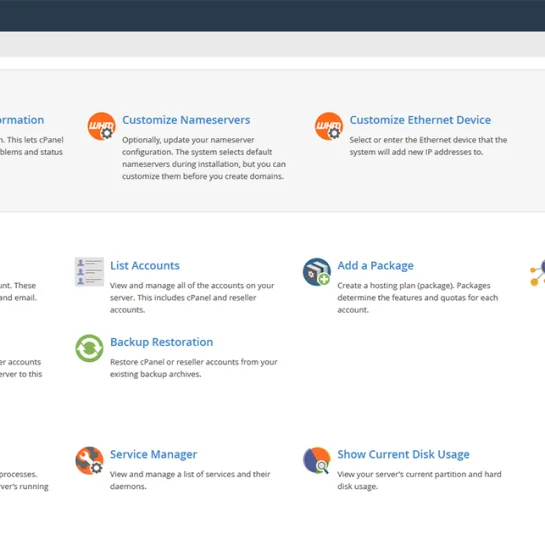Click the Add a Package safe icon
Image resolution: width=545 pixels, height=545 pixels.
pyautogui.click(x=317, y=272)
